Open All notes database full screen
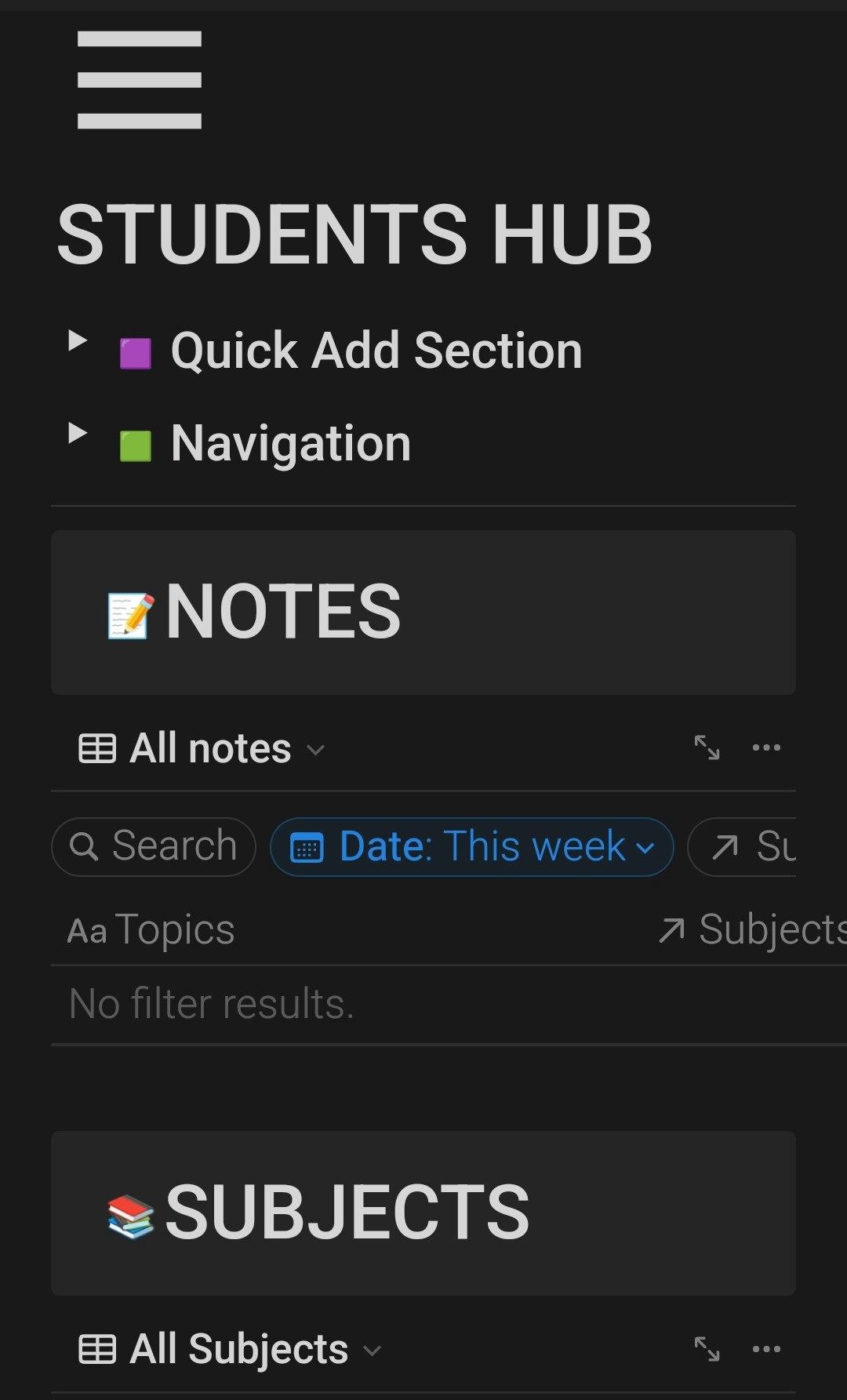The image size is (847, 1400). pyautogui.click(x=707, y=747)
